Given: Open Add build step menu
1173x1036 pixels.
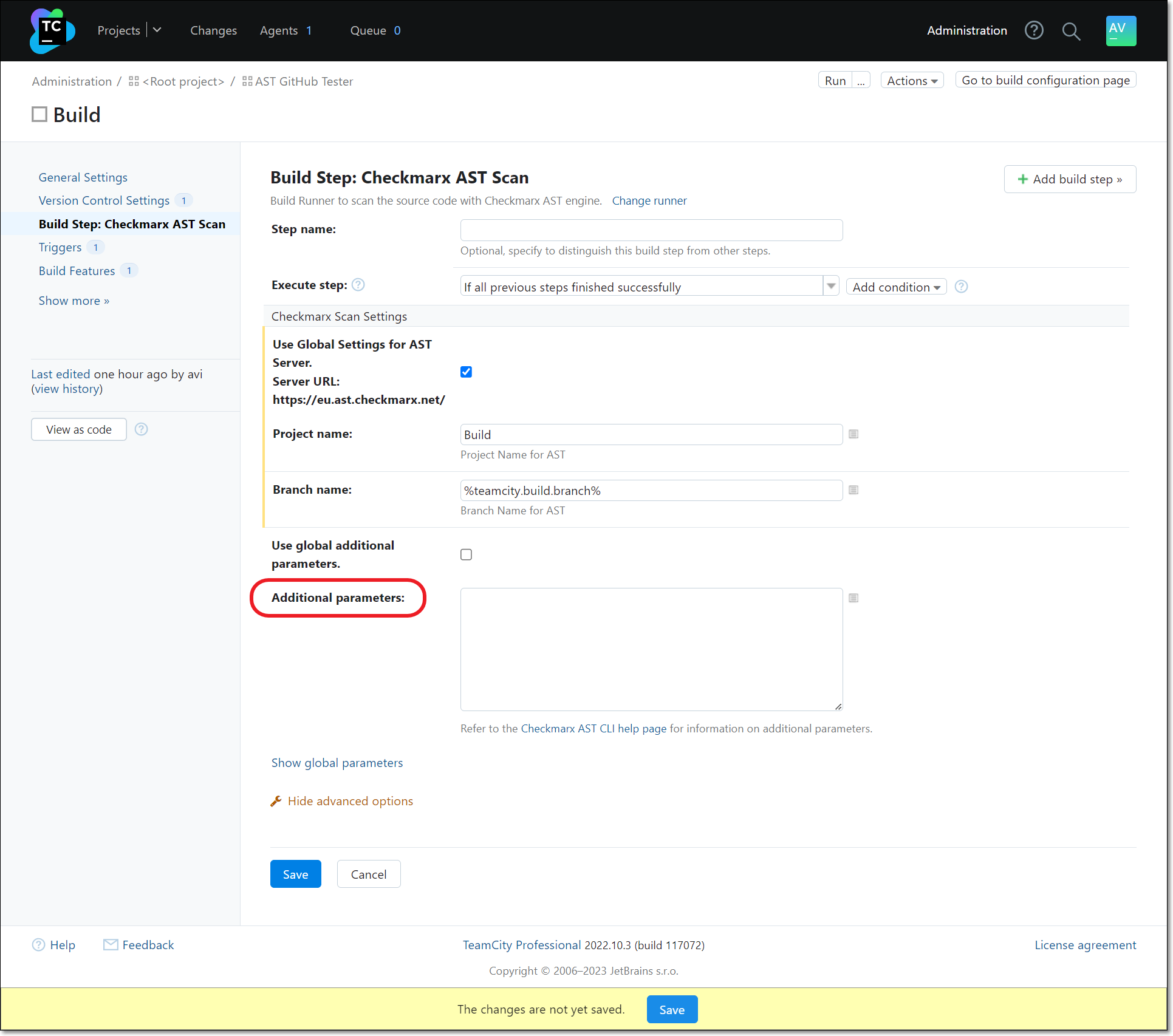Looking at the screenshot, I should tap(1070, 179).
